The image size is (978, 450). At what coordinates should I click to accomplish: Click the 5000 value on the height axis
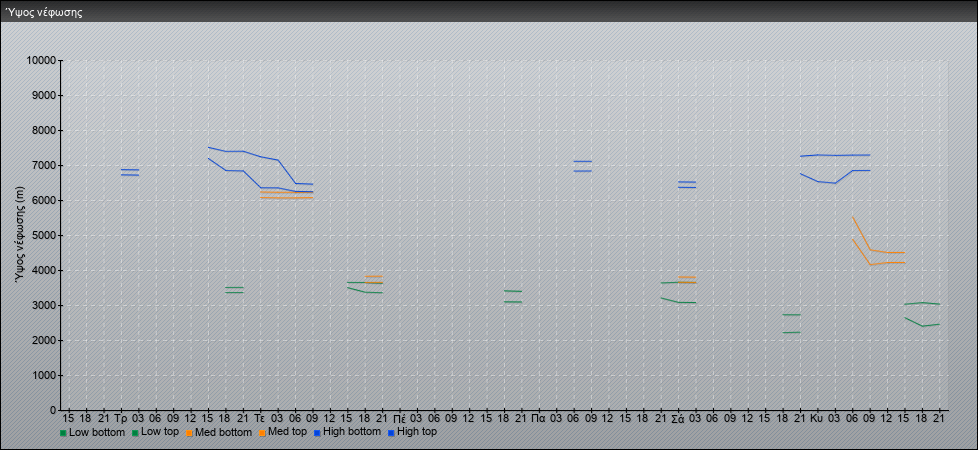[x=44, y=235]
